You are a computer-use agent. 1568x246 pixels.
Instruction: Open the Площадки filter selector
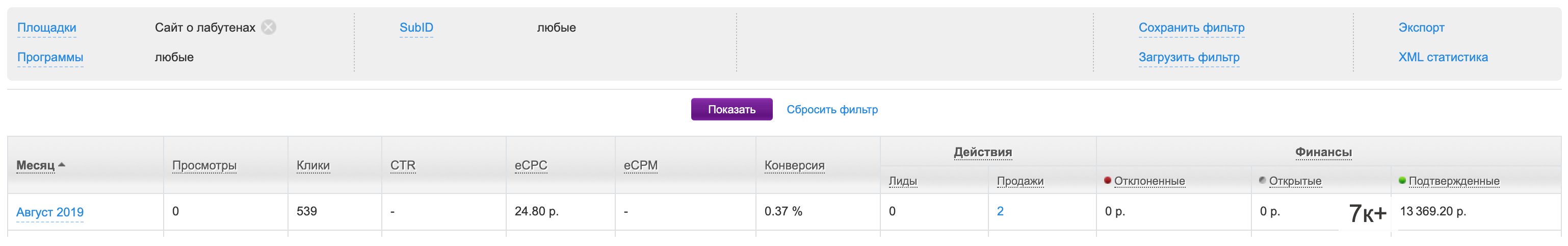(47, 28)
